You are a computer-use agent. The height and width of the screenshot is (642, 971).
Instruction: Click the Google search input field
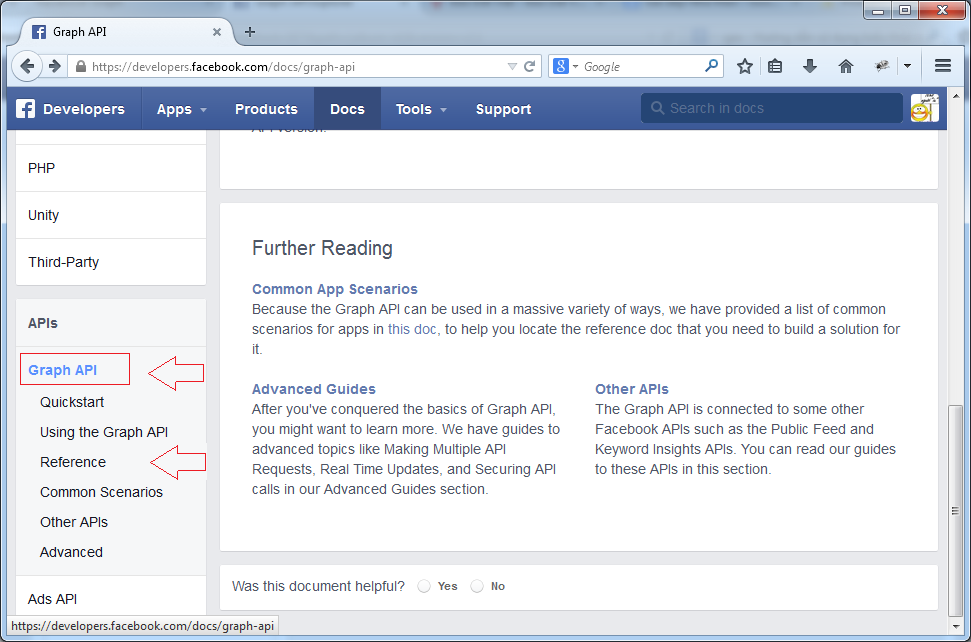(x=642, y=66)
